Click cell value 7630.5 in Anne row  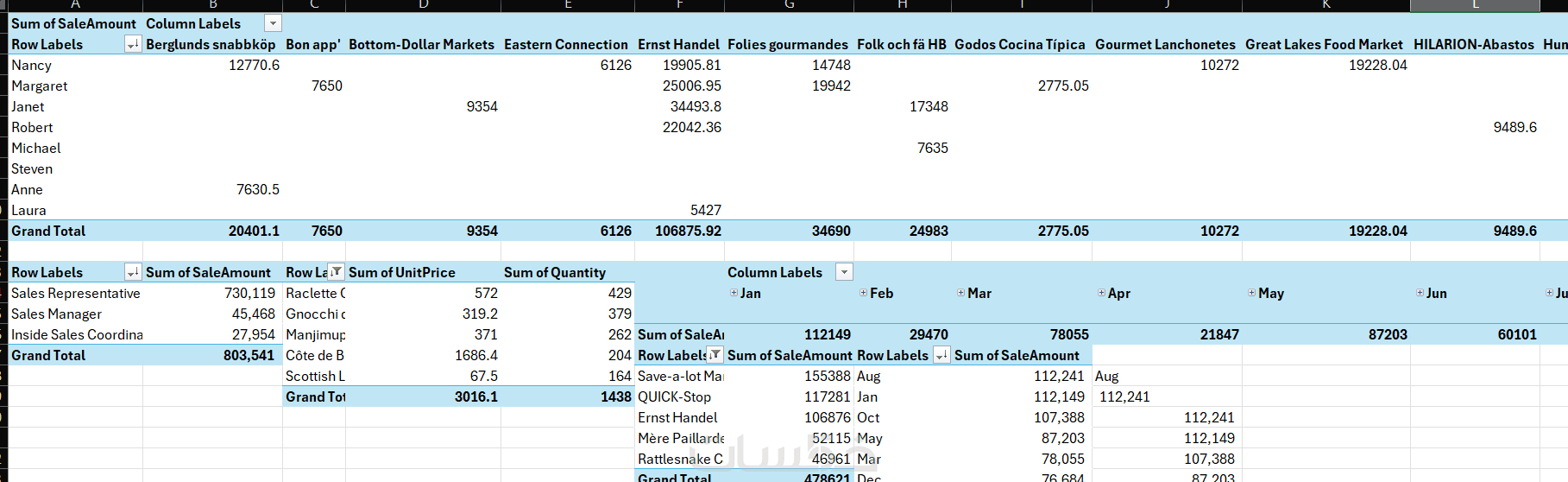(x=258, y=189)
